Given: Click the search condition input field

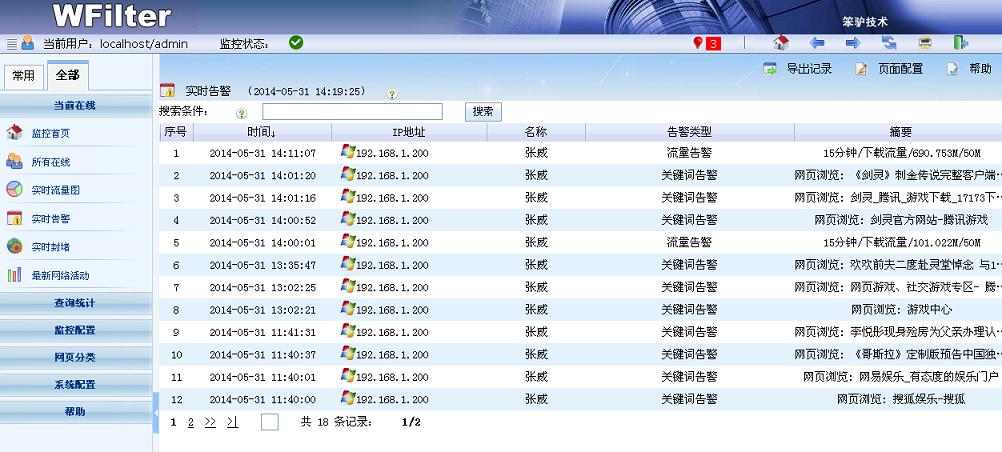Looking at the screenshot, I should tap(352, 112).
